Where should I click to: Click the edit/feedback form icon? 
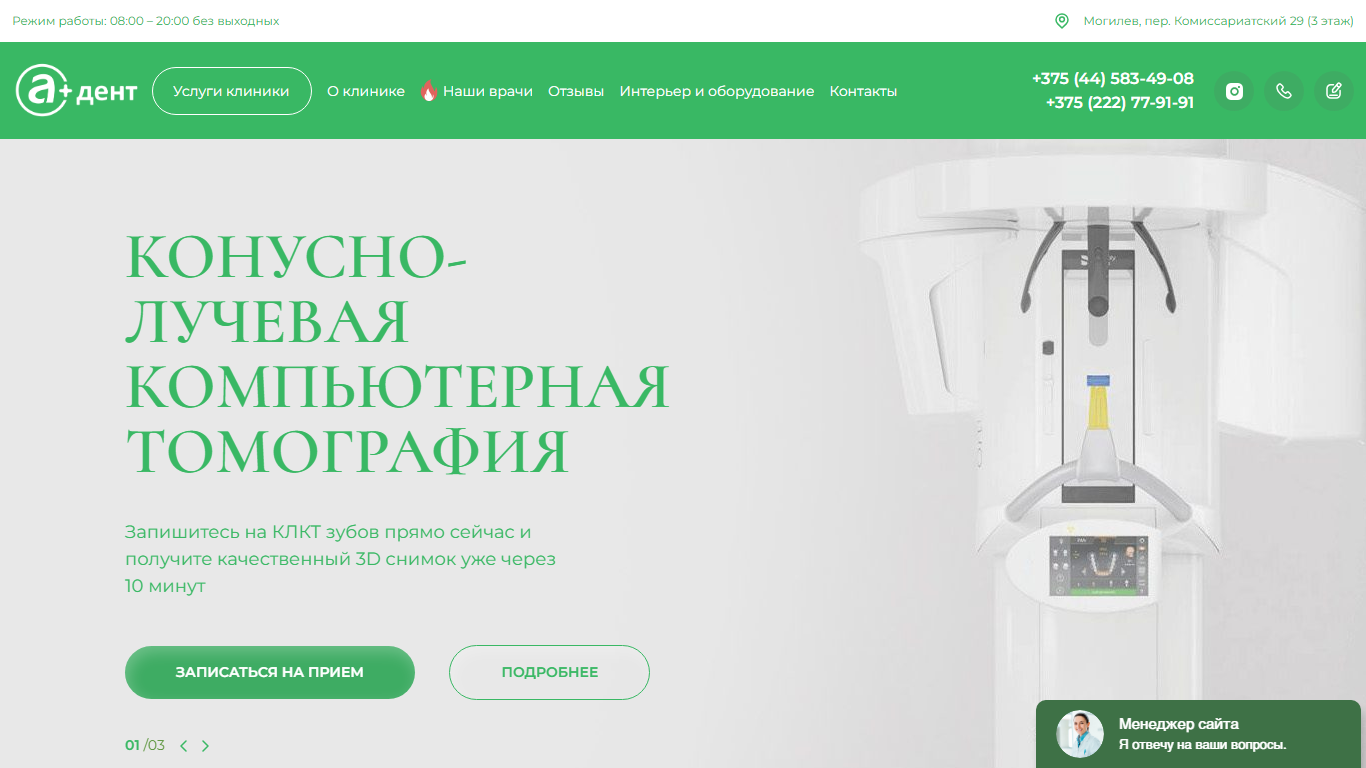(x=1334, y=91)
